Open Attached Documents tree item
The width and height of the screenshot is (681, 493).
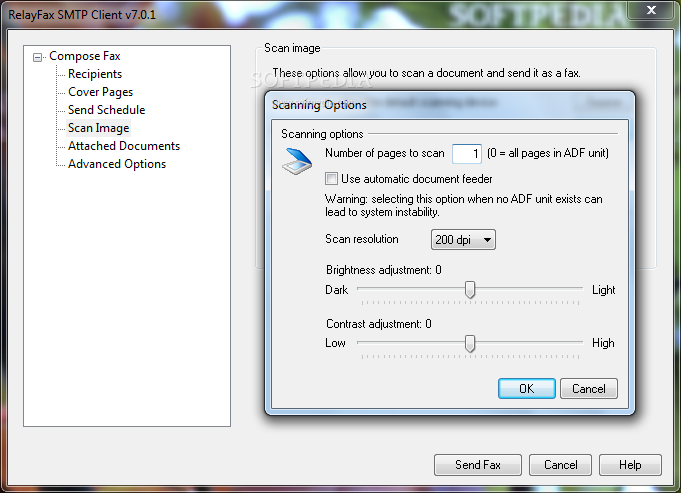tap(124, 146)
